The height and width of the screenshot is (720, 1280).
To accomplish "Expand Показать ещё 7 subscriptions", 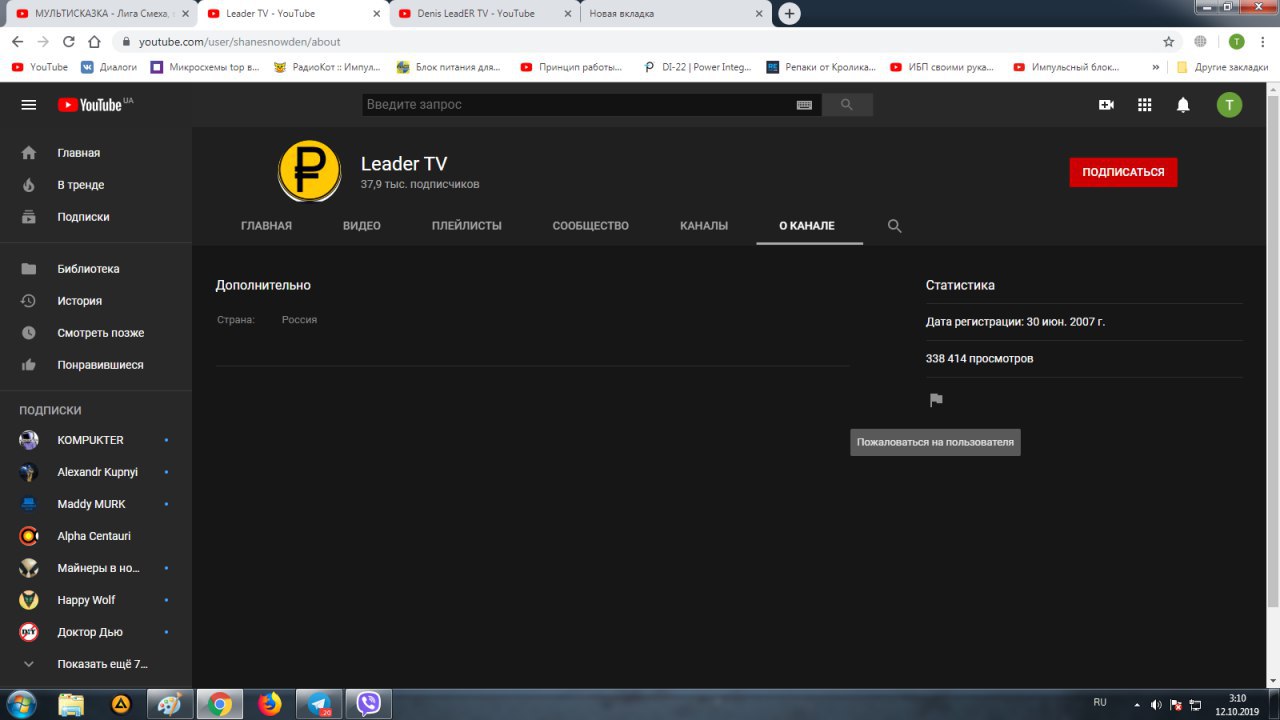I will pyautogui.click(x=96, y=664).
